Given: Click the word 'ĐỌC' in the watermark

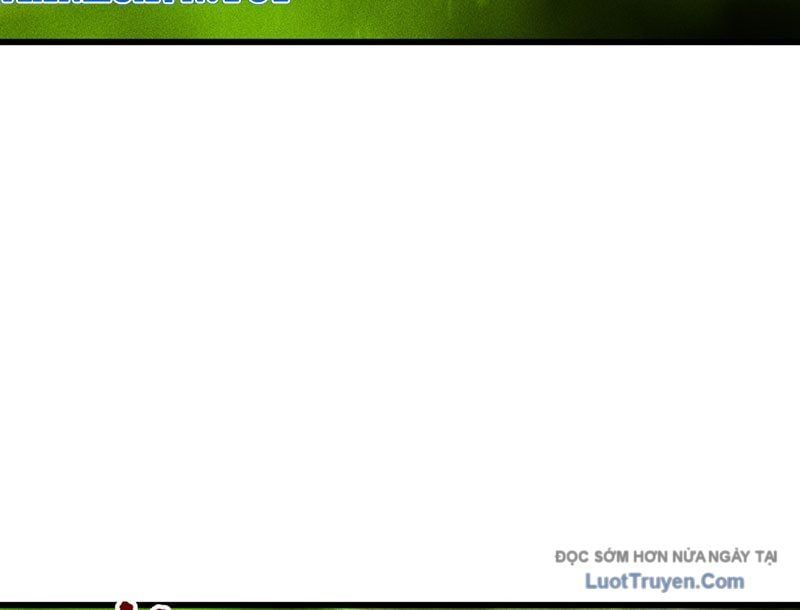Looking at the screenshot, I should click(573, 557).
